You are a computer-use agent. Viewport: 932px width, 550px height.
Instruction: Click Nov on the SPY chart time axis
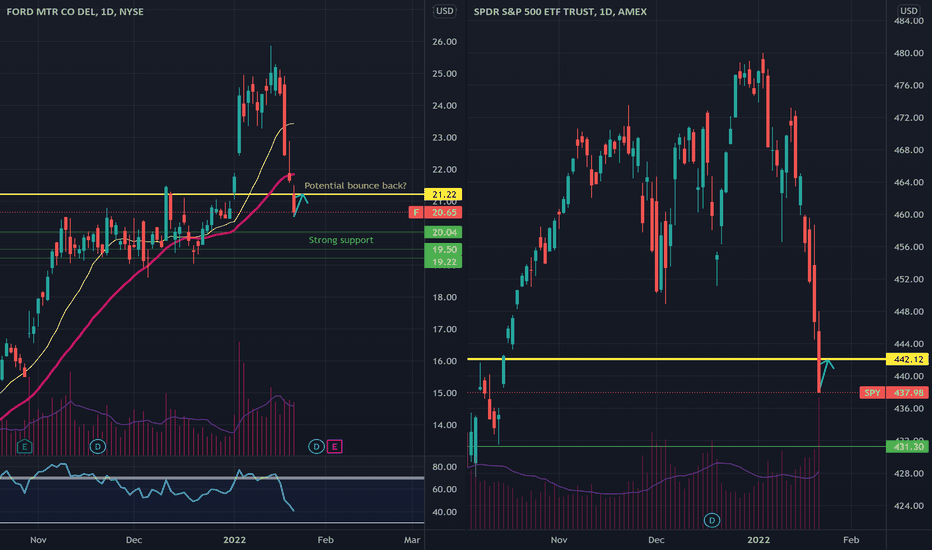click(559, 540)
